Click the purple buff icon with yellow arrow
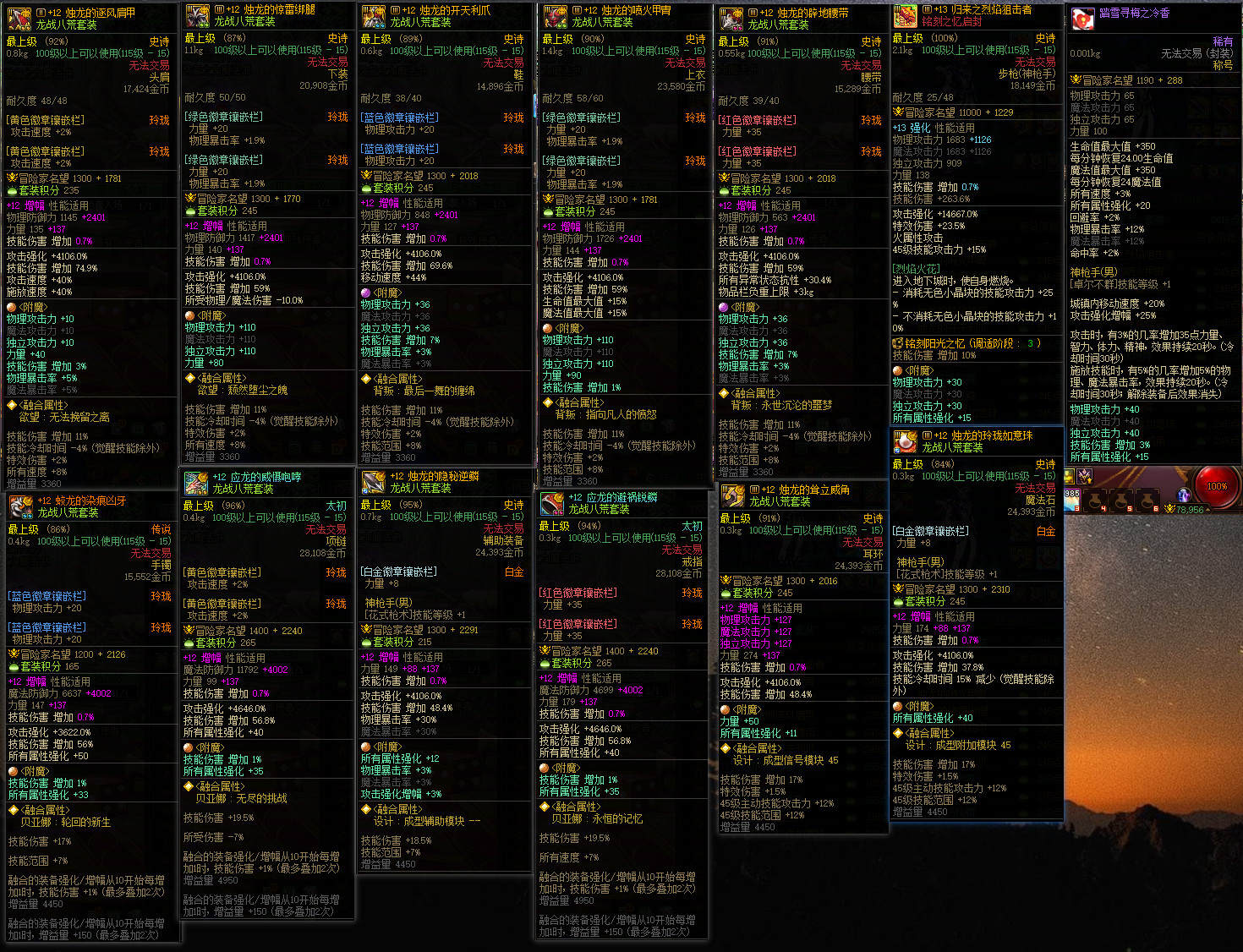 (1084, 476)
